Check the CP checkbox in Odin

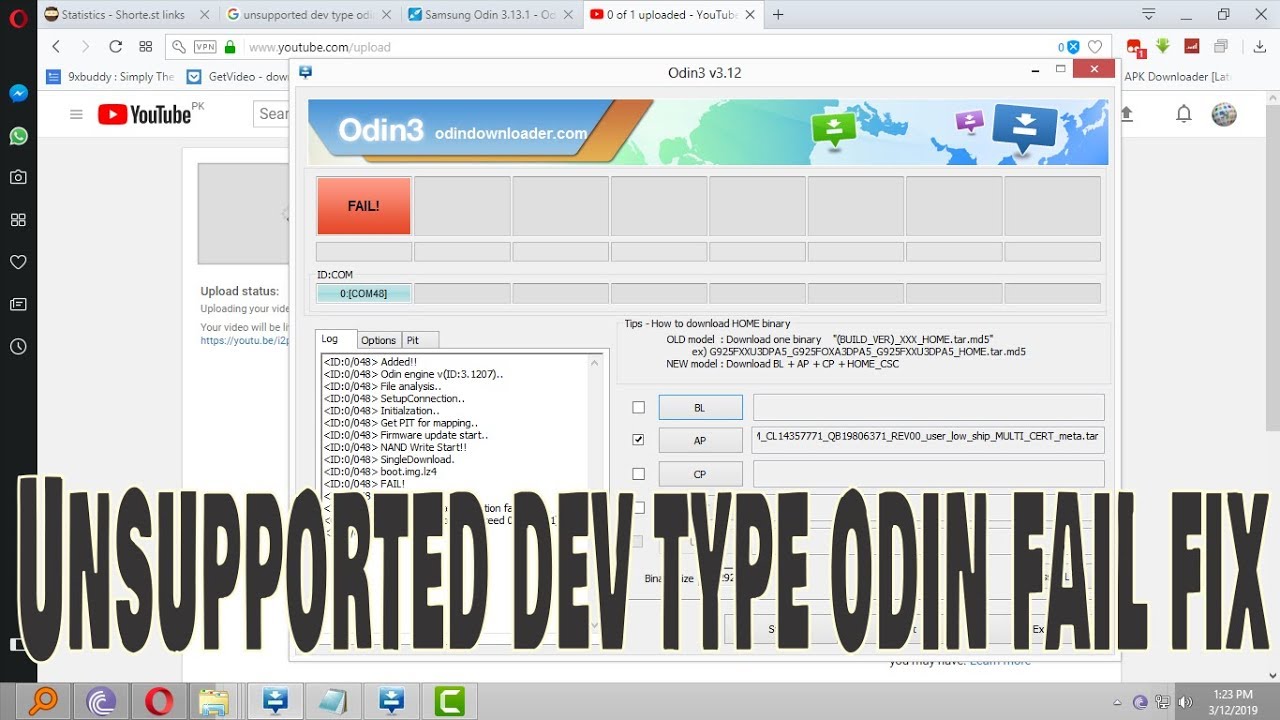point(638,473)
